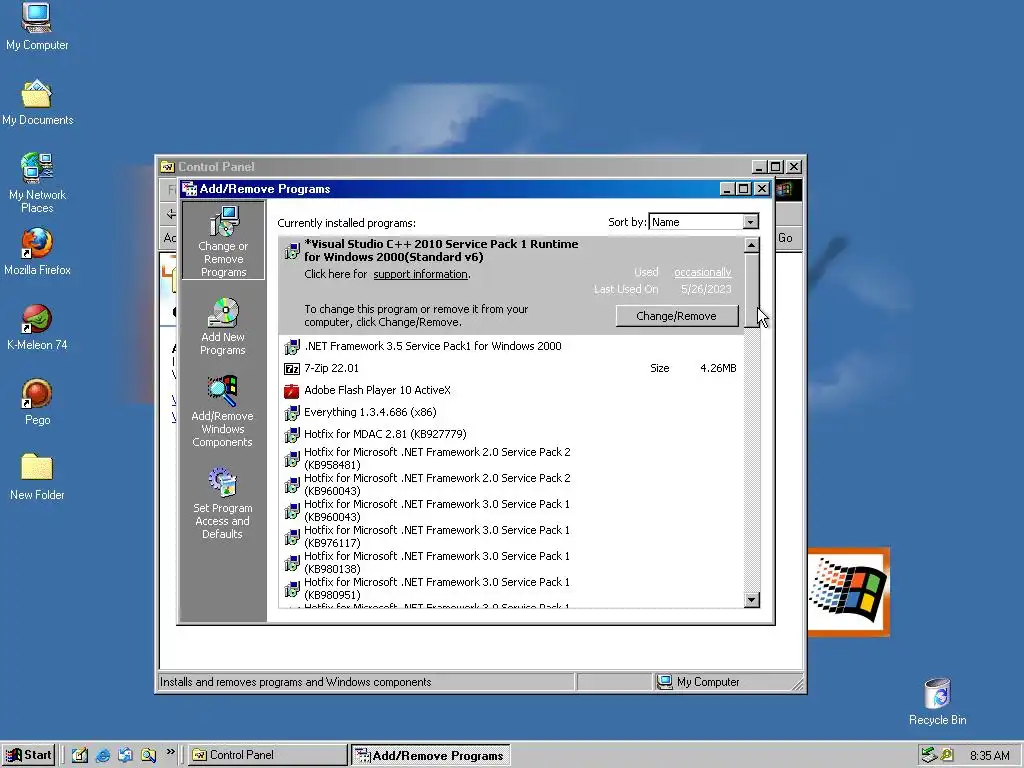Select Change or Remove Programs sidebar icon

[223, 241]
